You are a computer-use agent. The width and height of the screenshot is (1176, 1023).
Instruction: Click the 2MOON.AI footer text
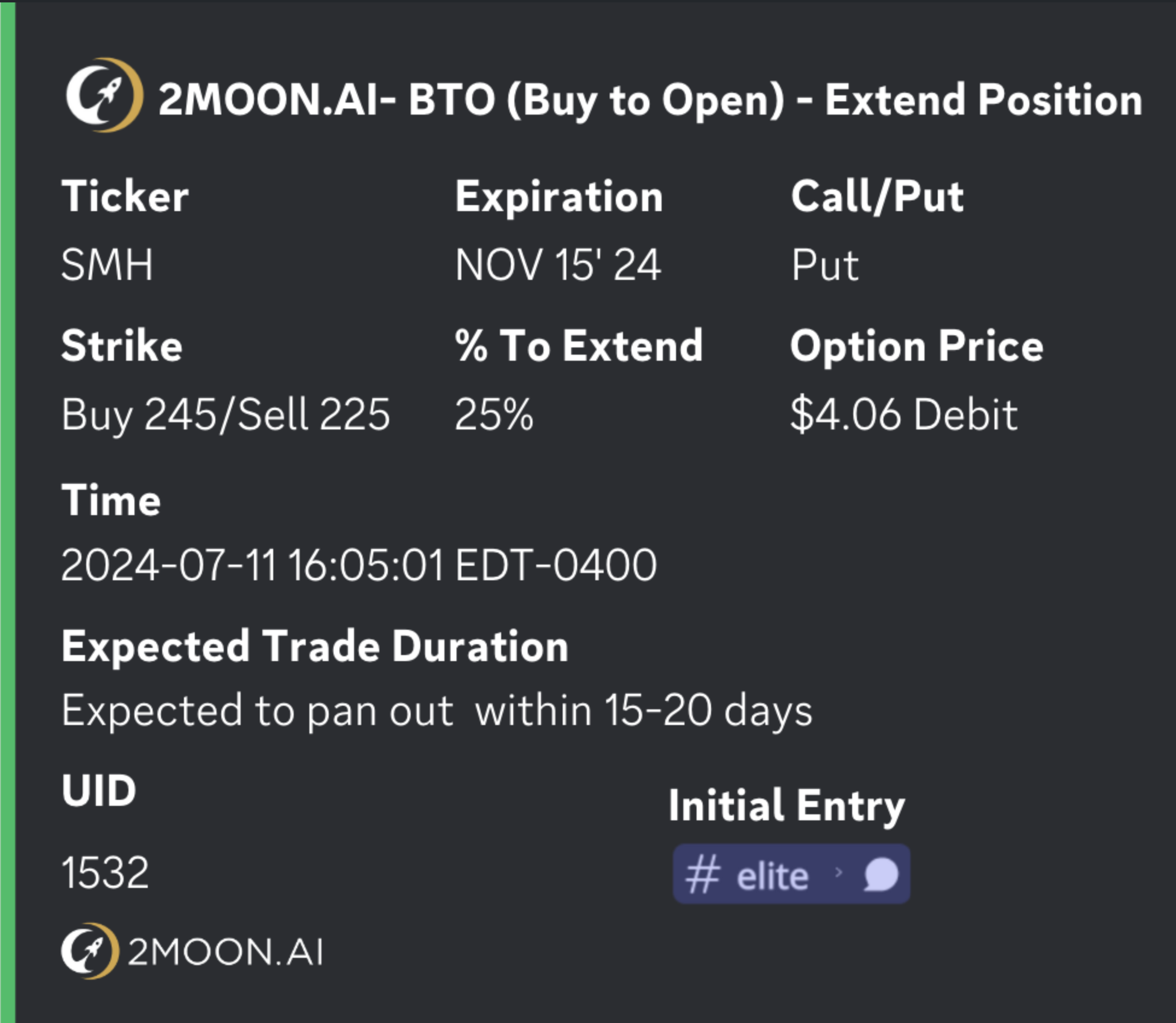225,952
